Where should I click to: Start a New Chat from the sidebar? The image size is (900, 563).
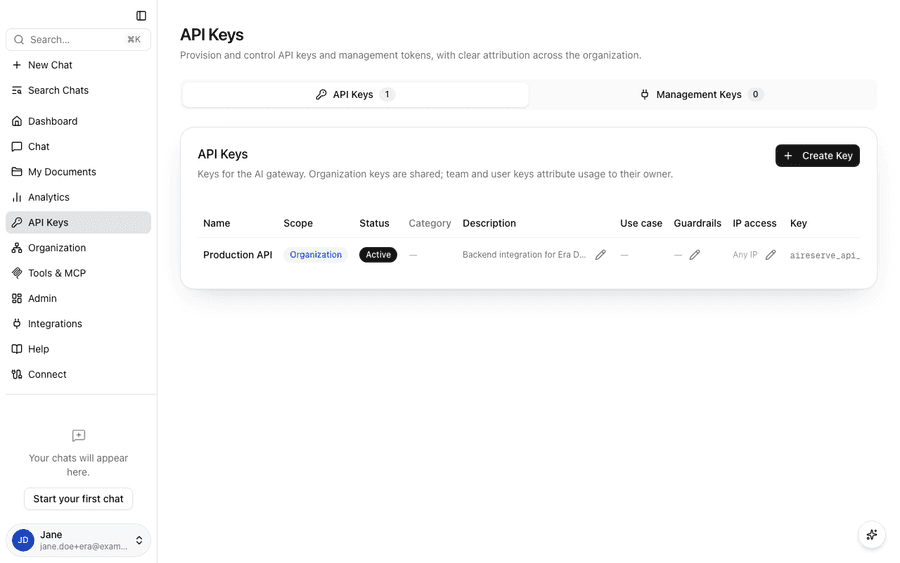[x=78, y=65]
